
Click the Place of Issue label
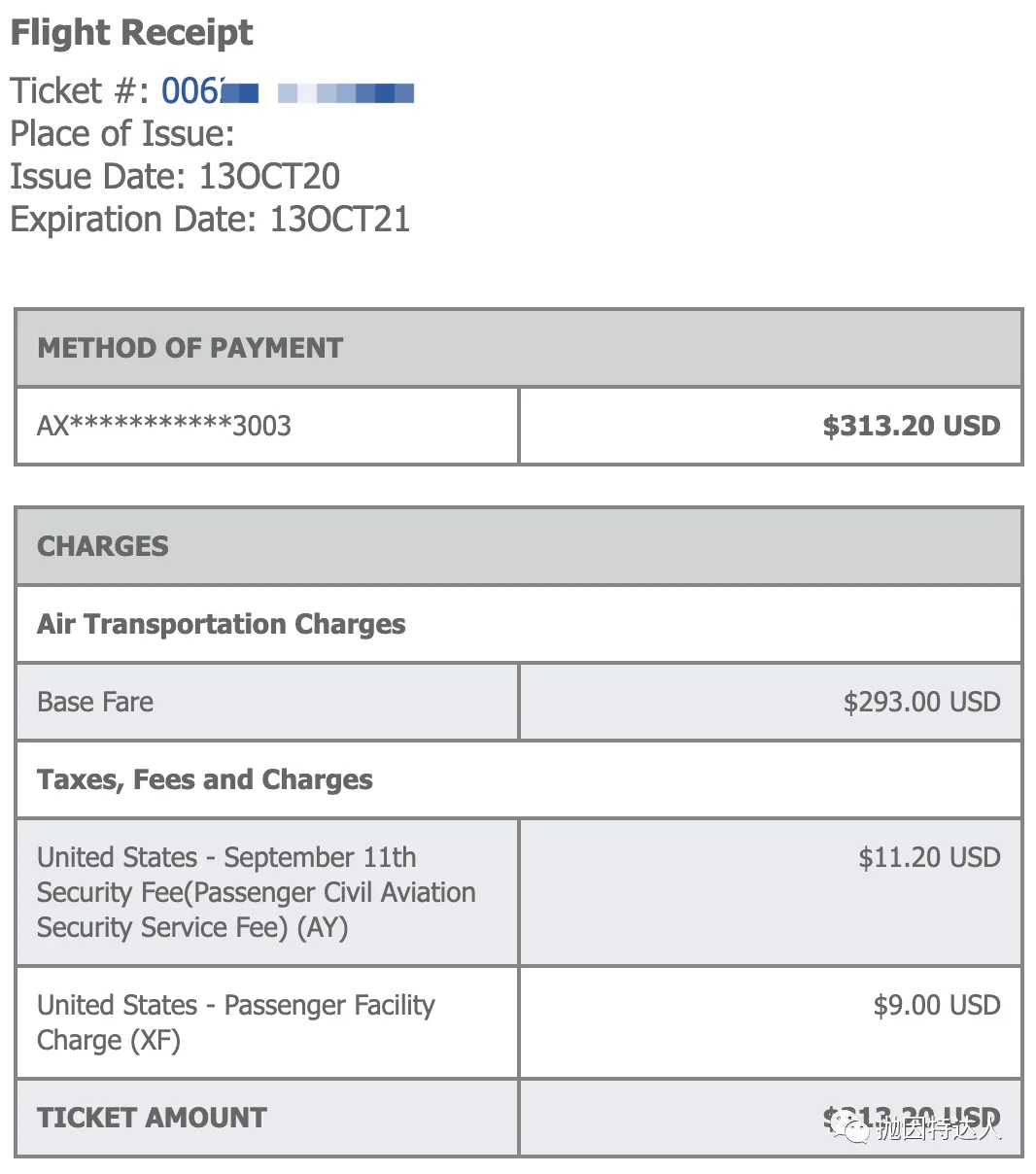pyautogui.click(x=122, y=134)
